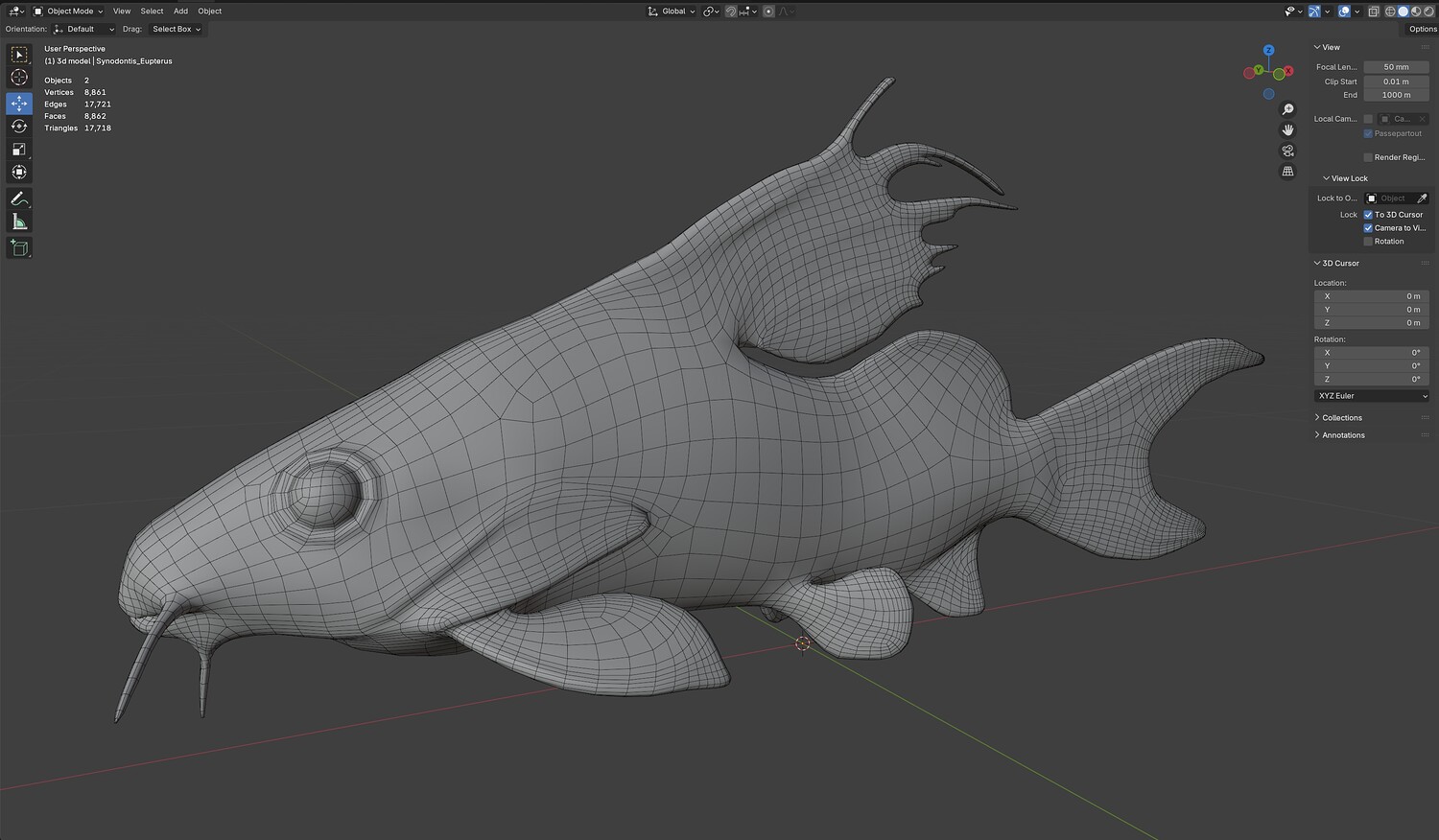Switch to orthographic grid view icon

1287,172
